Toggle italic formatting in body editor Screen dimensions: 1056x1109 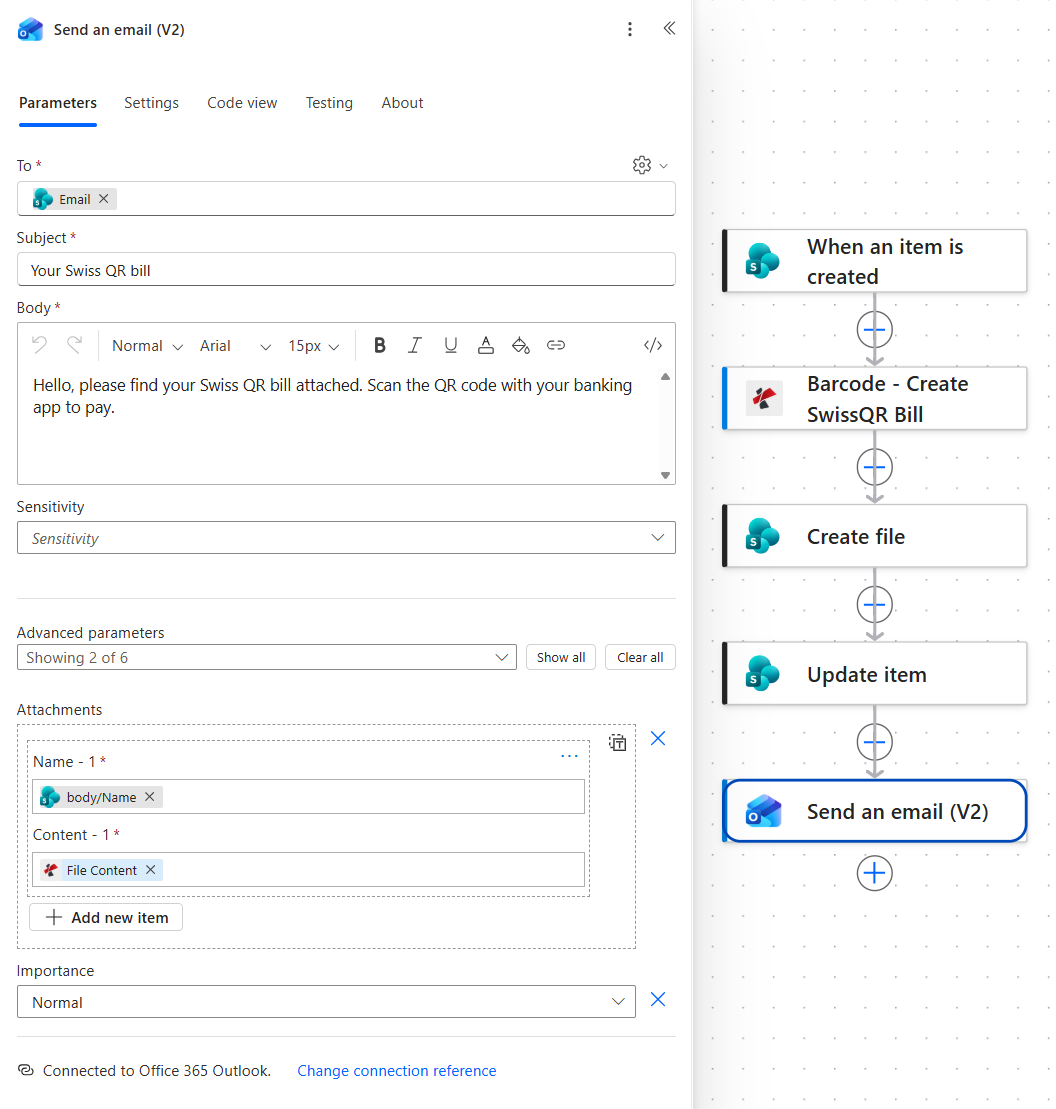click(415, 345)
